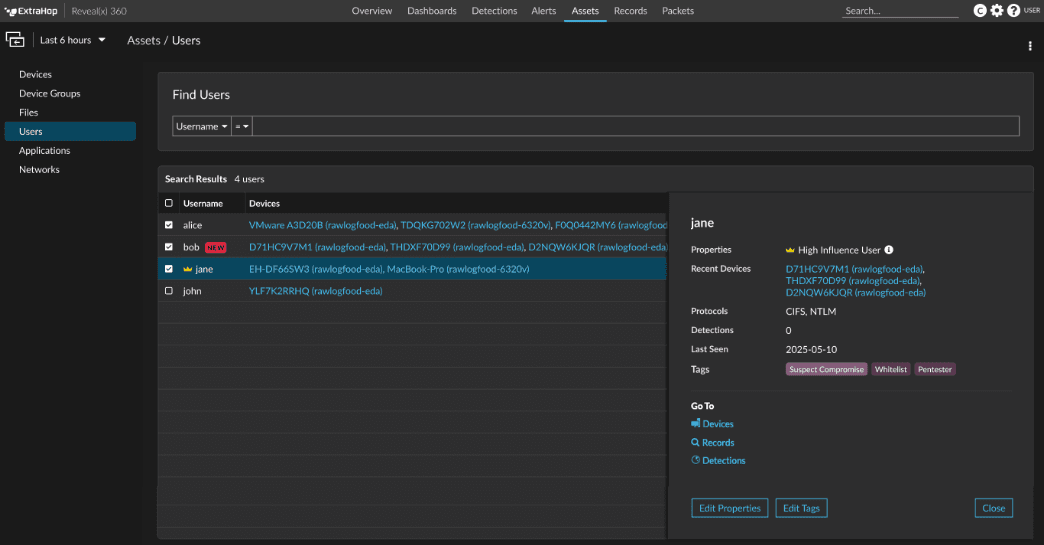Click the global Search field
1044x545 pixels.
point(900,11)
